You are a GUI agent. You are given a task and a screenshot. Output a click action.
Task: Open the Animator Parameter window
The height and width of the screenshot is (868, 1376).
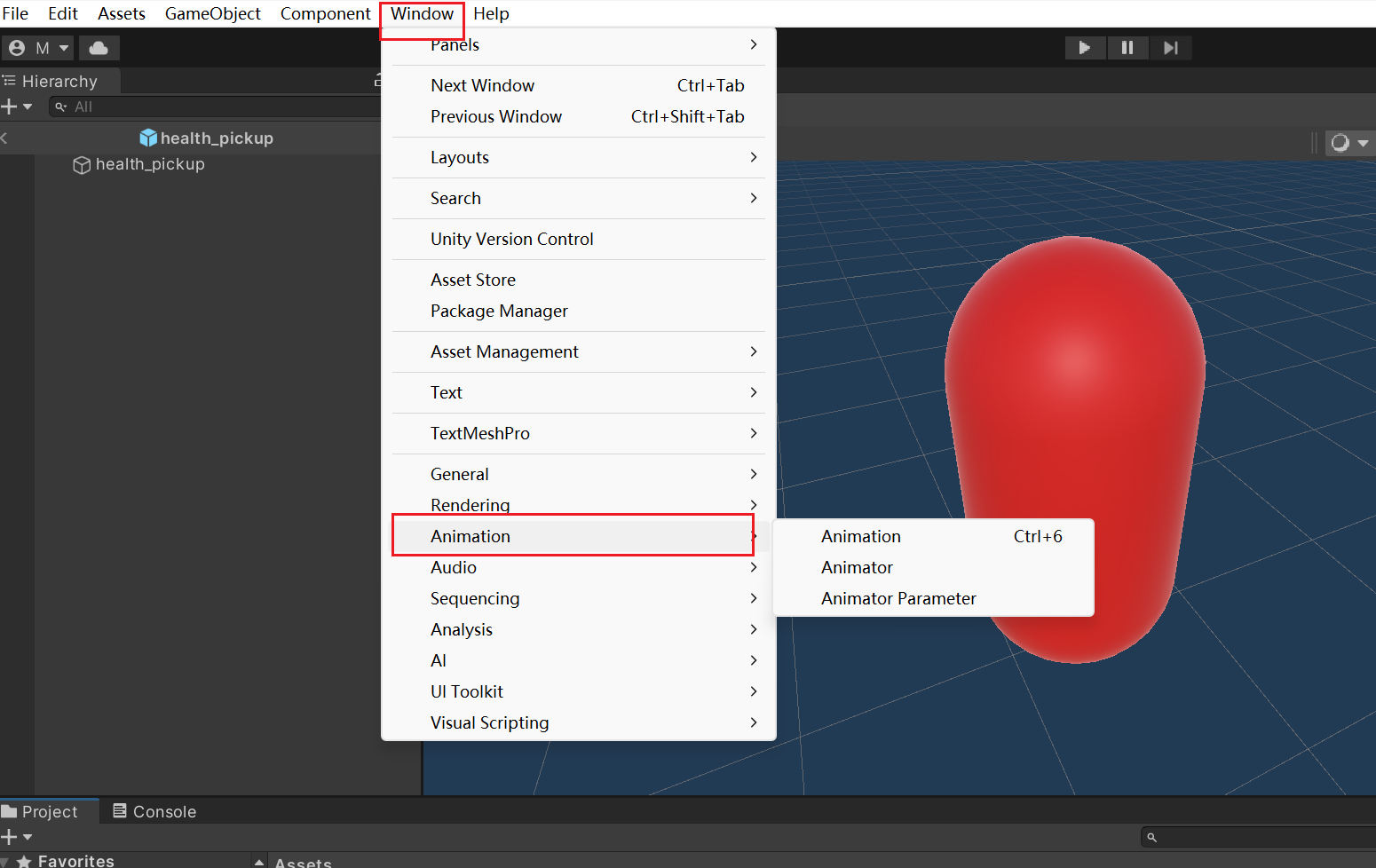tap(934, 598)
